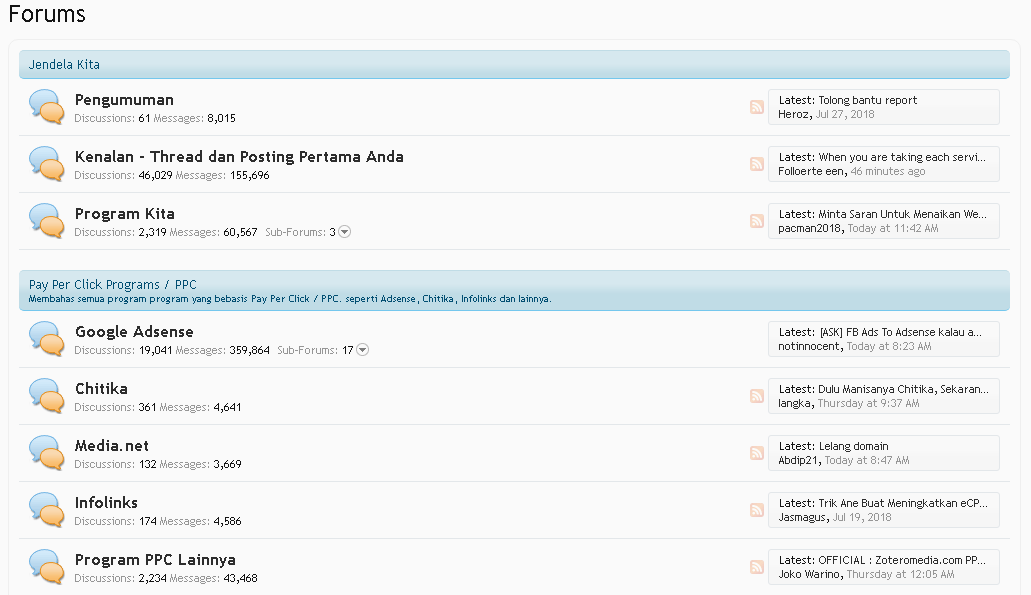Open the Program PPC Lainnya forum title
Screen dimensions: 1031x595
(x=155, y=560)
